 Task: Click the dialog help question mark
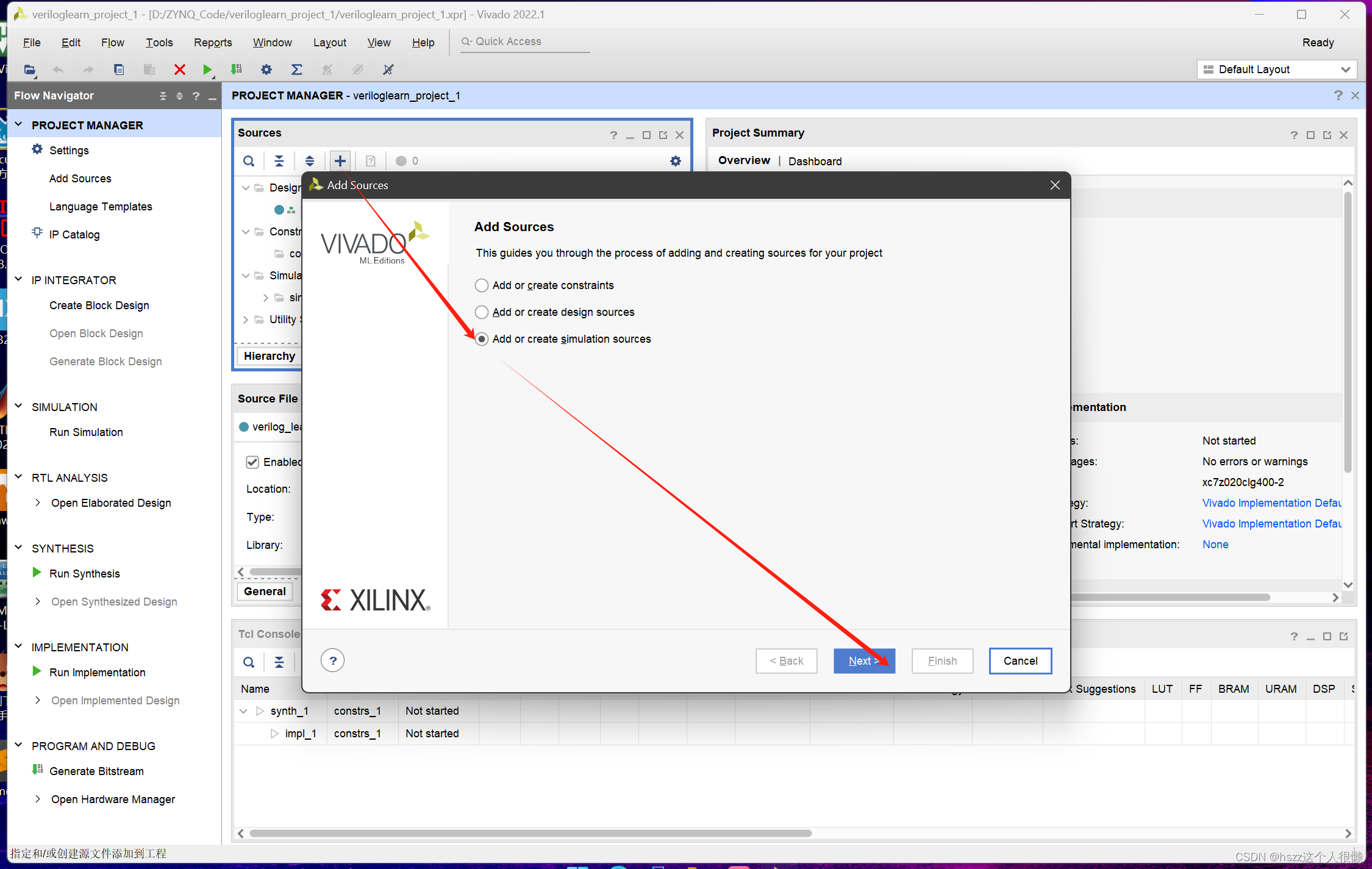pos(333,660)
